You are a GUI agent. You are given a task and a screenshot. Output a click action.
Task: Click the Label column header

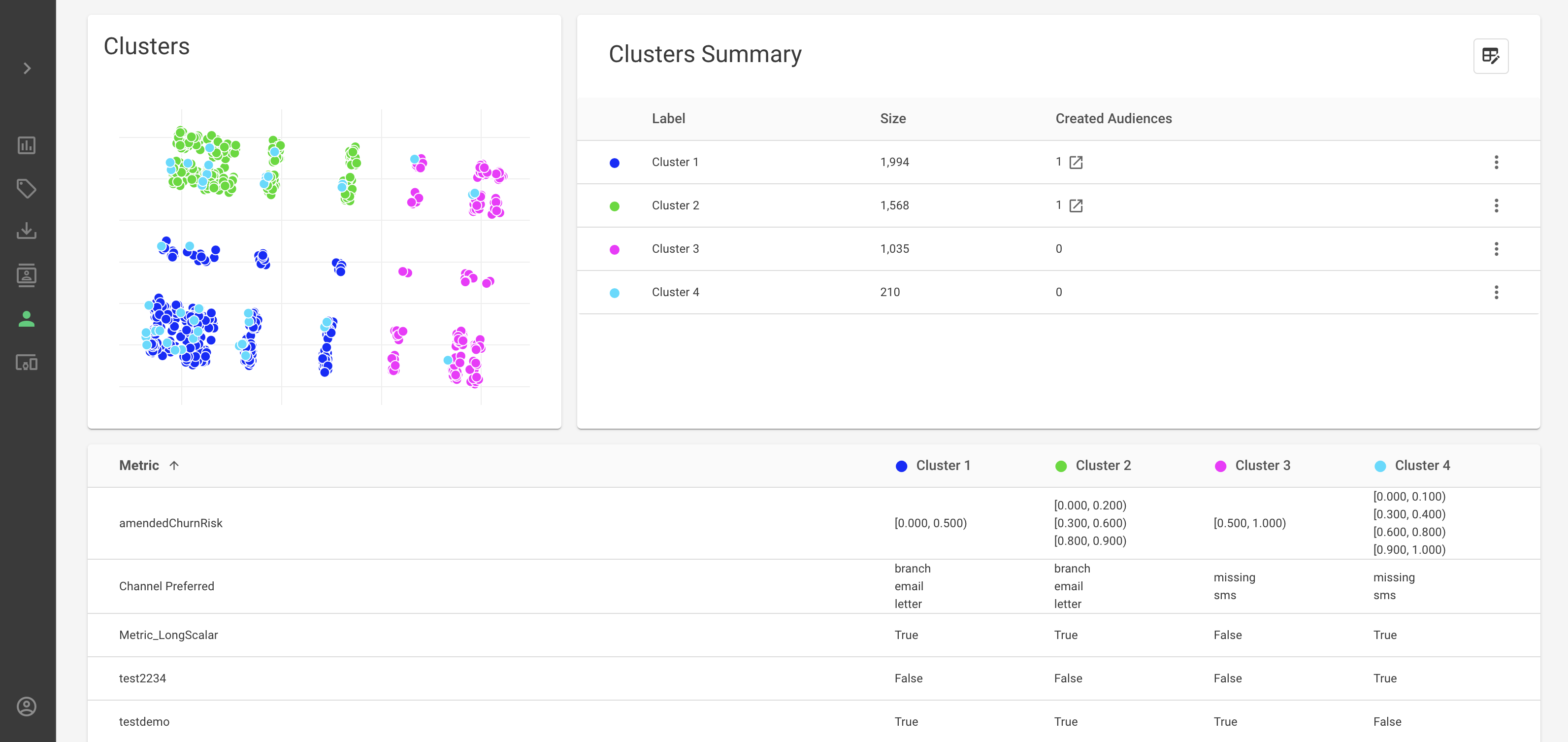click(668, 119)
